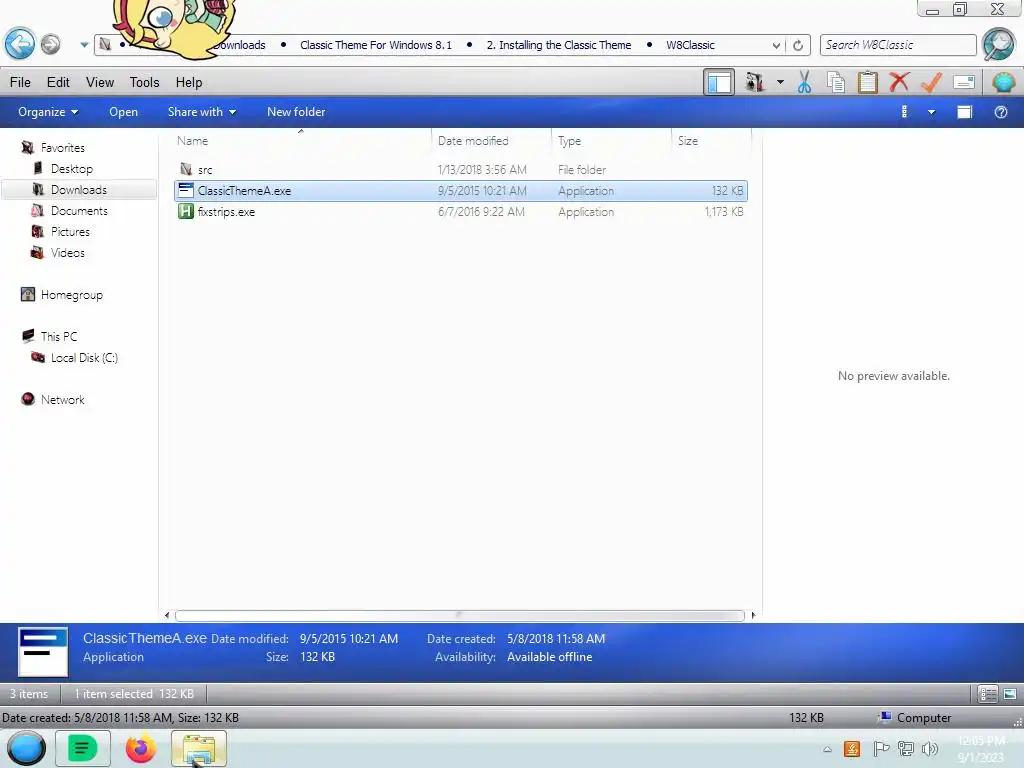Click the scroll right arrow of file list
The image size is (1024, 768).
point(753,615)
